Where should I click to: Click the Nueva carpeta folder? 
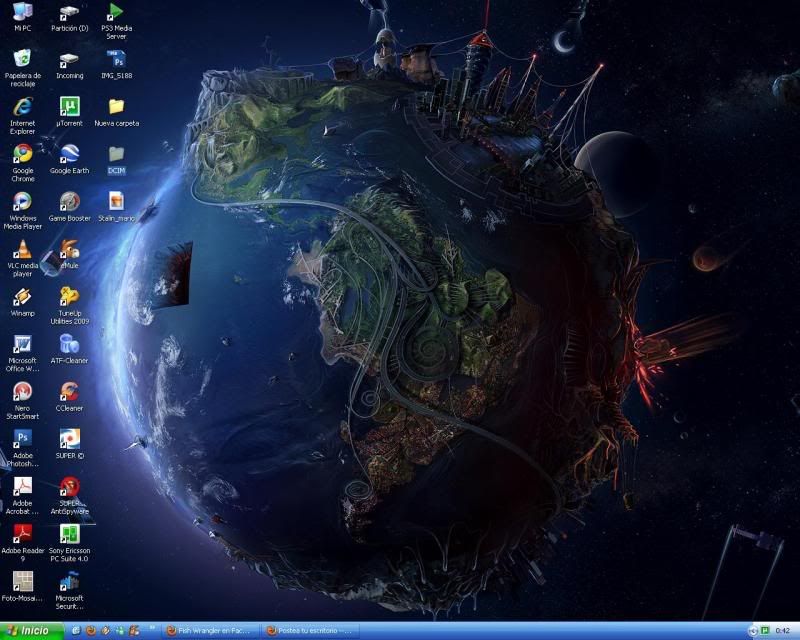point(116,107)
